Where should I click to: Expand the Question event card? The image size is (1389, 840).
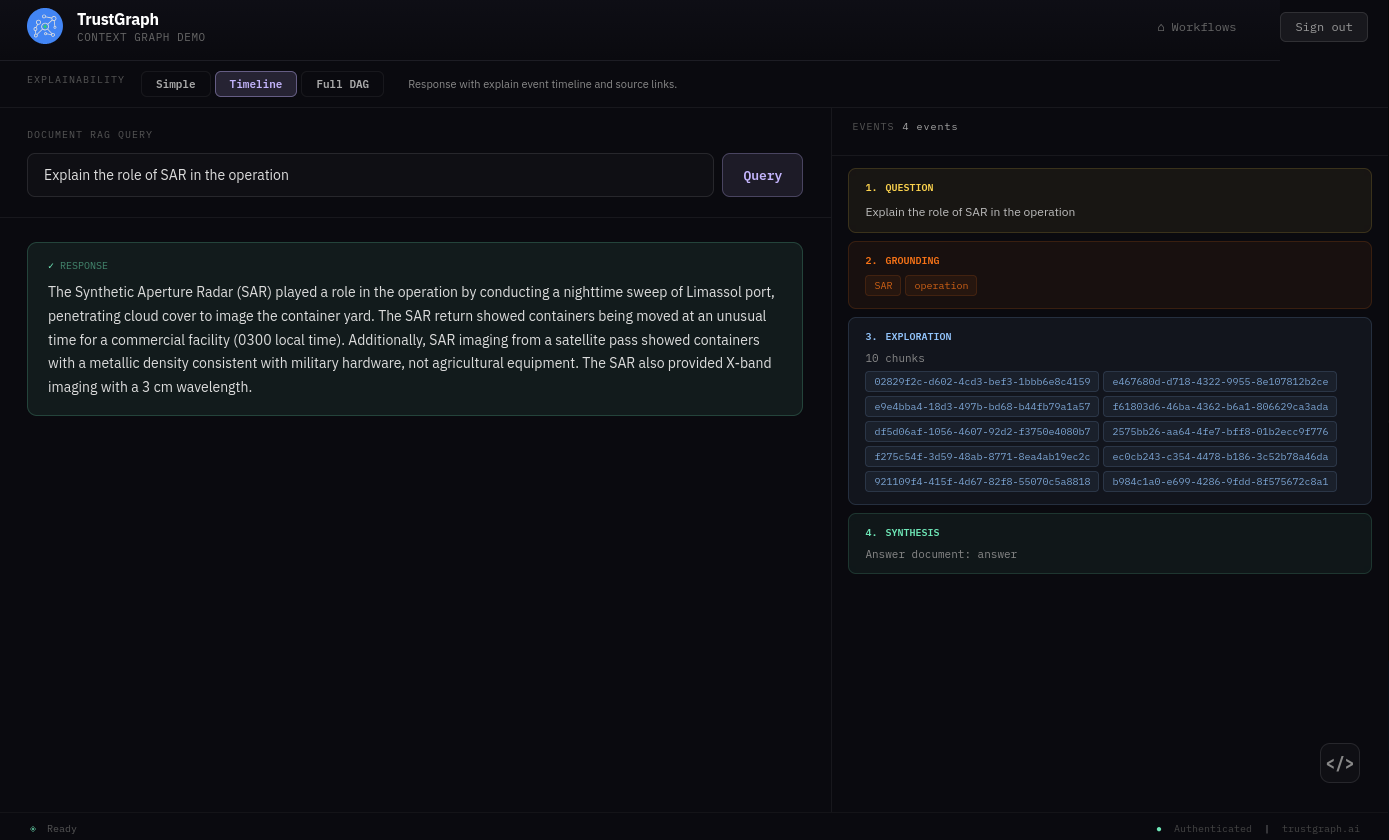tap(1110, 200)
